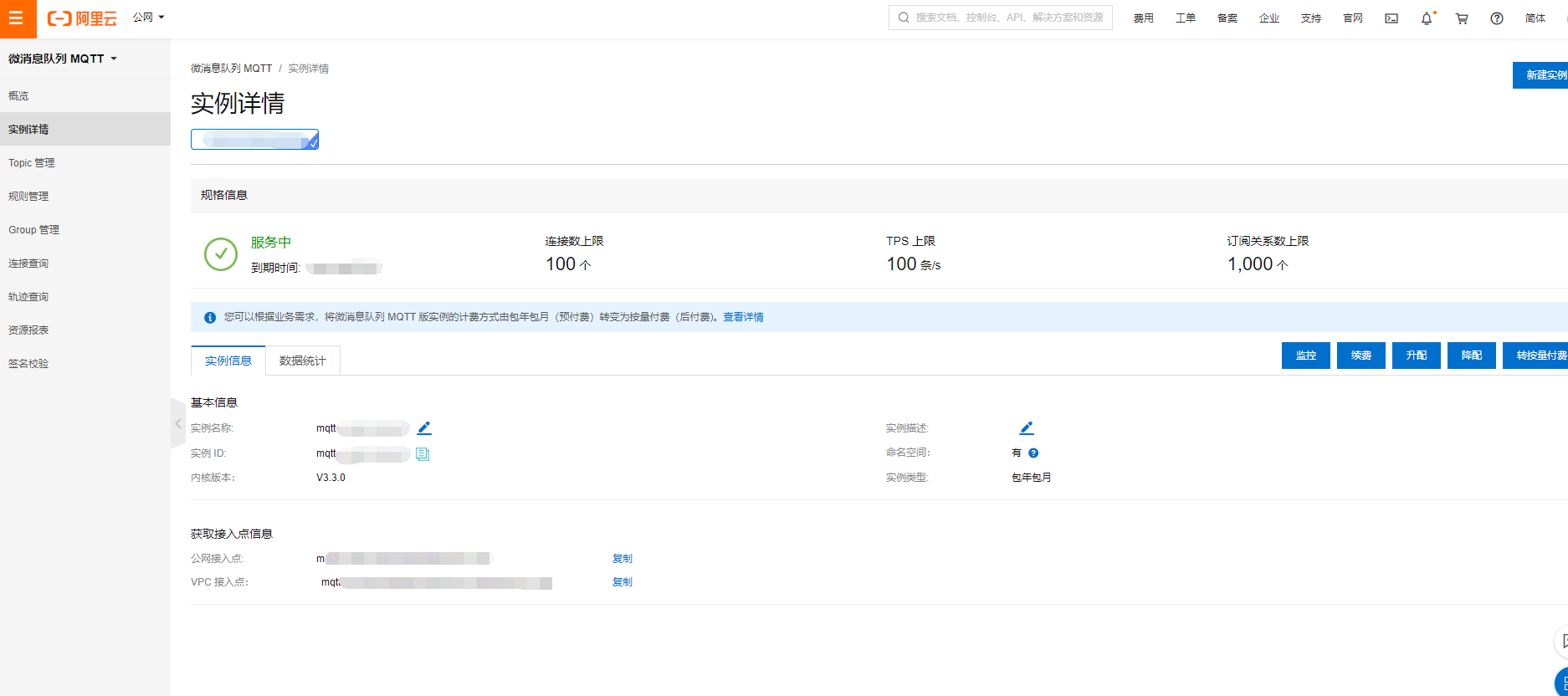Open 规则管理 in the sidebar
The image size is (1568, 696).
[x=85, y=197]
